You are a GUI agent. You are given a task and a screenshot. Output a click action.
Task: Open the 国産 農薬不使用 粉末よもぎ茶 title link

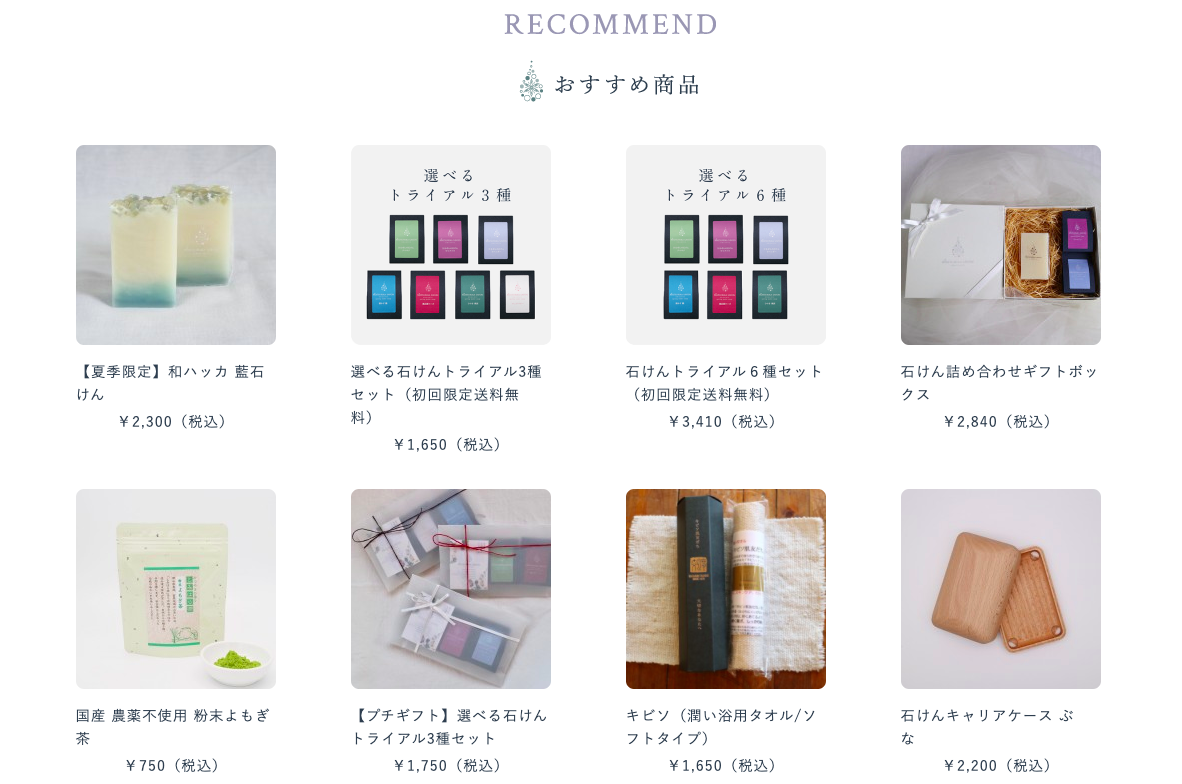pos(173,727)
